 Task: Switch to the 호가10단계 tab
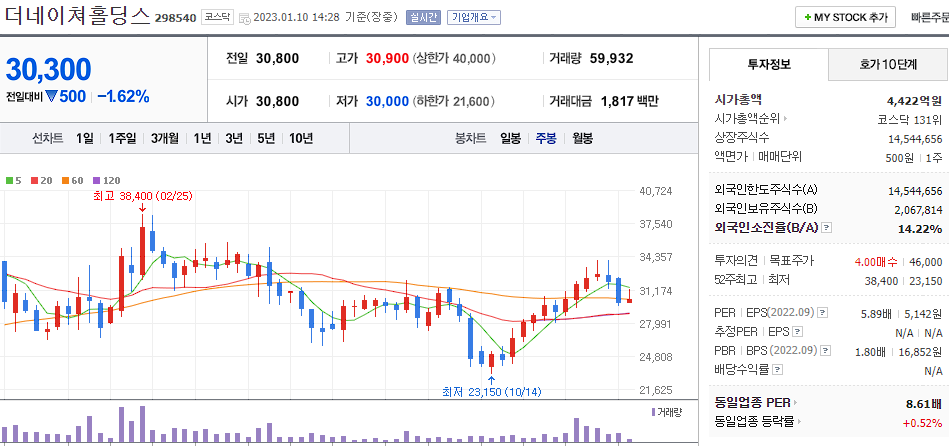click(888, 64)
